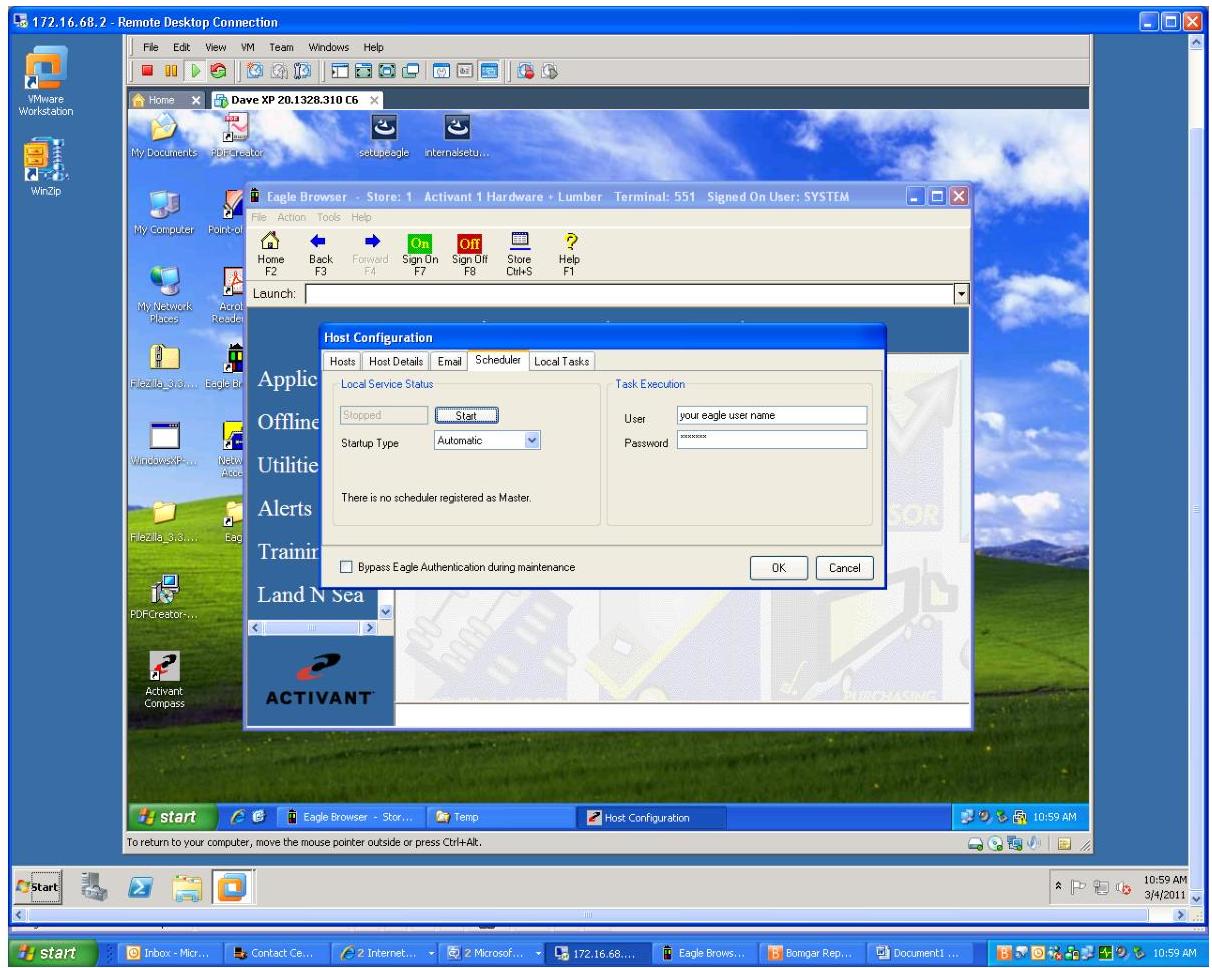Start the local scheduler service
Image resolution: width=1212 pixels, height=968 pixels.
[x=467, y=414]
